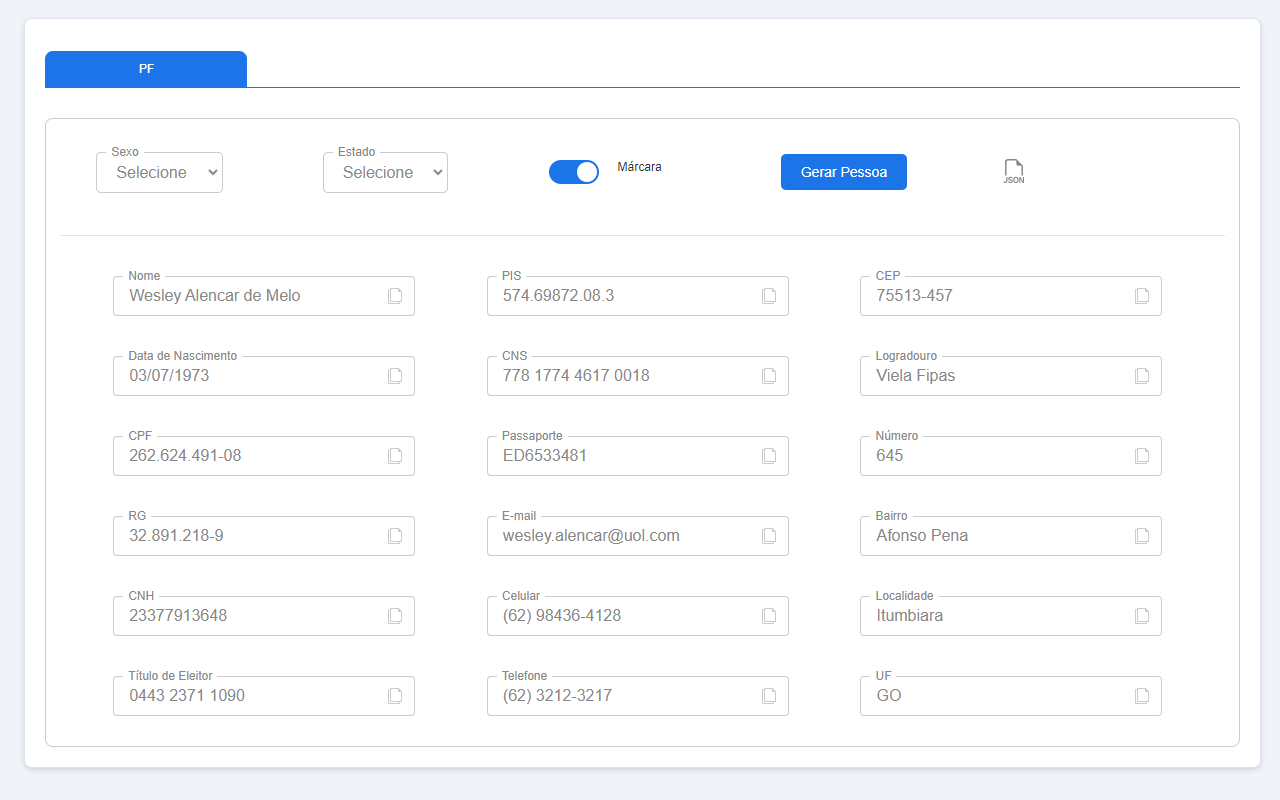1280x800 pixels.
Task: Copy the CNS field value
Action: 769,376
